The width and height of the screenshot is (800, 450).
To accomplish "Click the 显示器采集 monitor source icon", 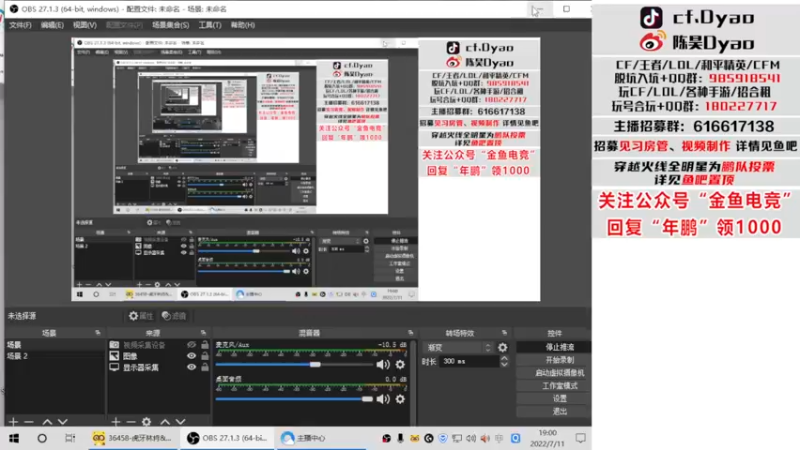I will tap(114, 367).
